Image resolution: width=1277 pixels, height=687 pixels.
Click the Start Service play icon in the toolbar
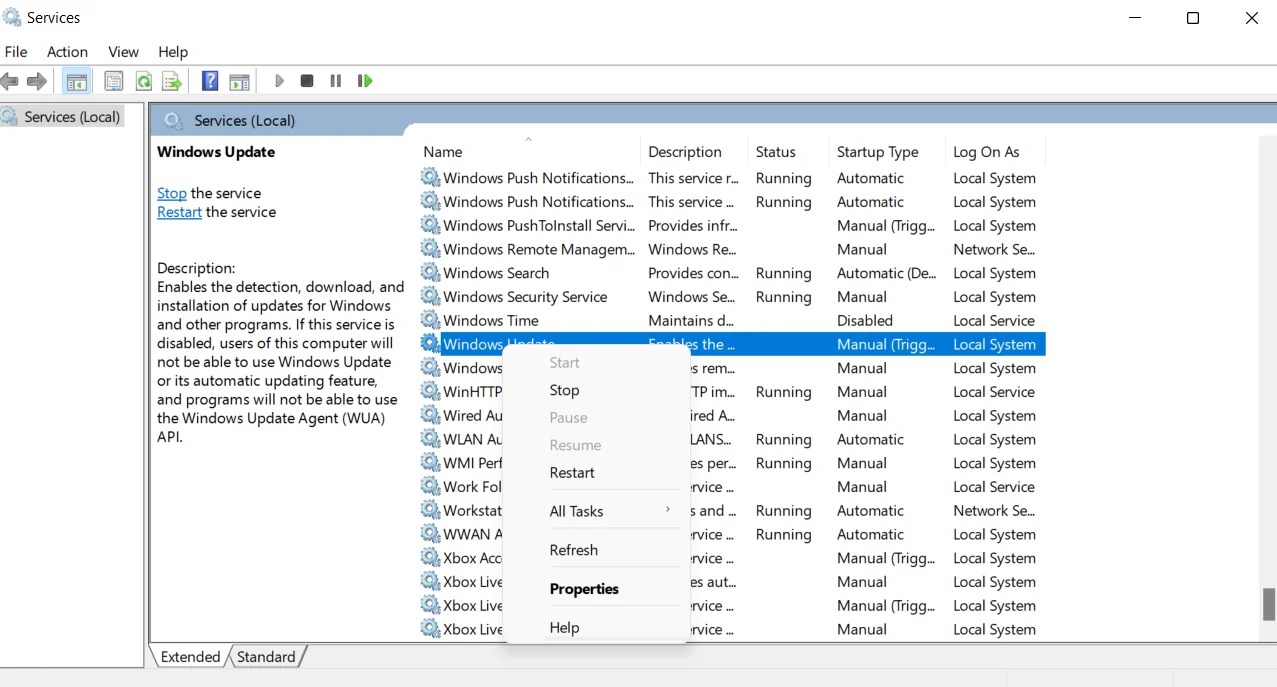(x=279, y=81)
